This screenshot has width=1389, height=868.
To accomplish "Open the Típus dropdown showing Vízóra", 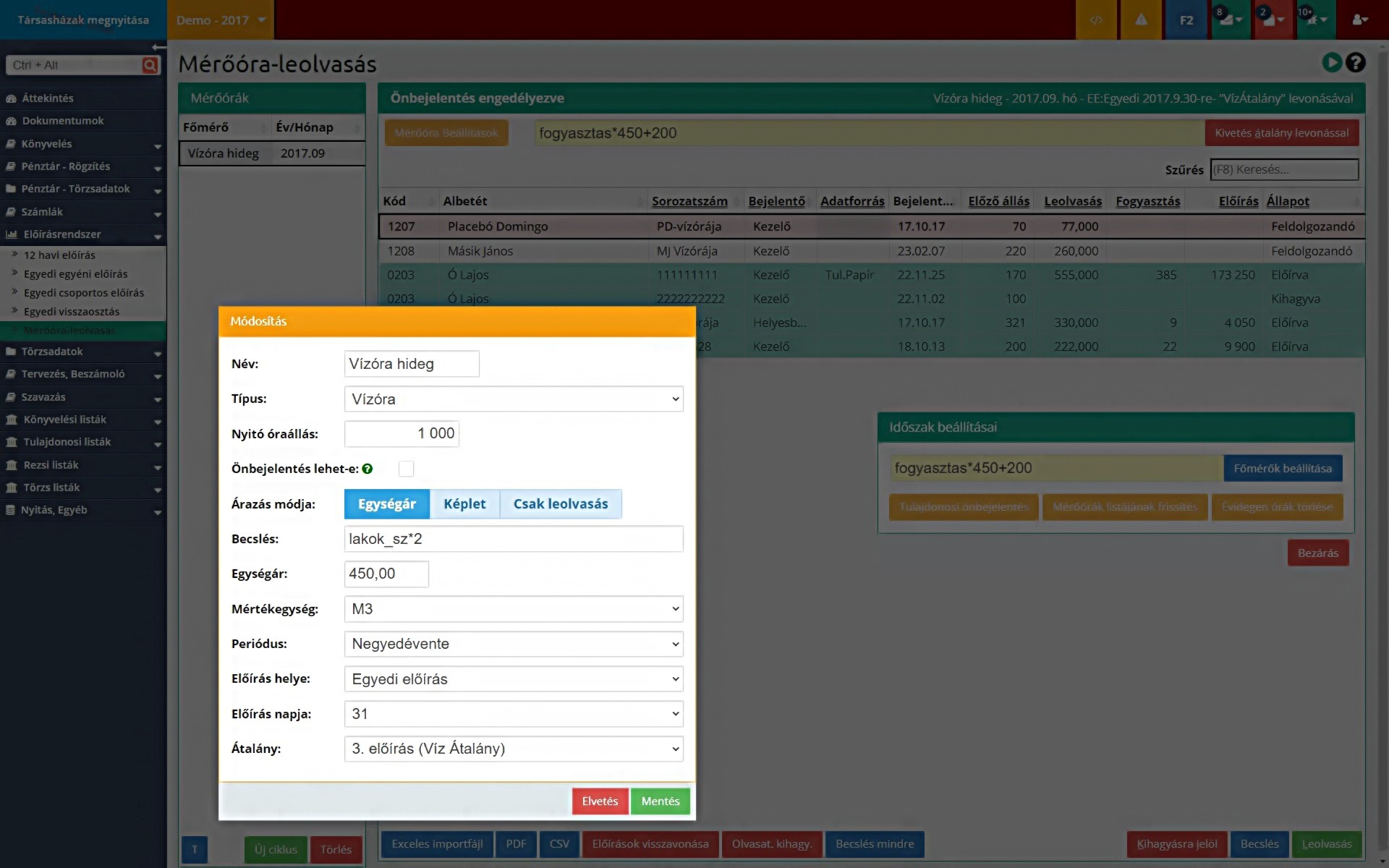I will point(514,399).
